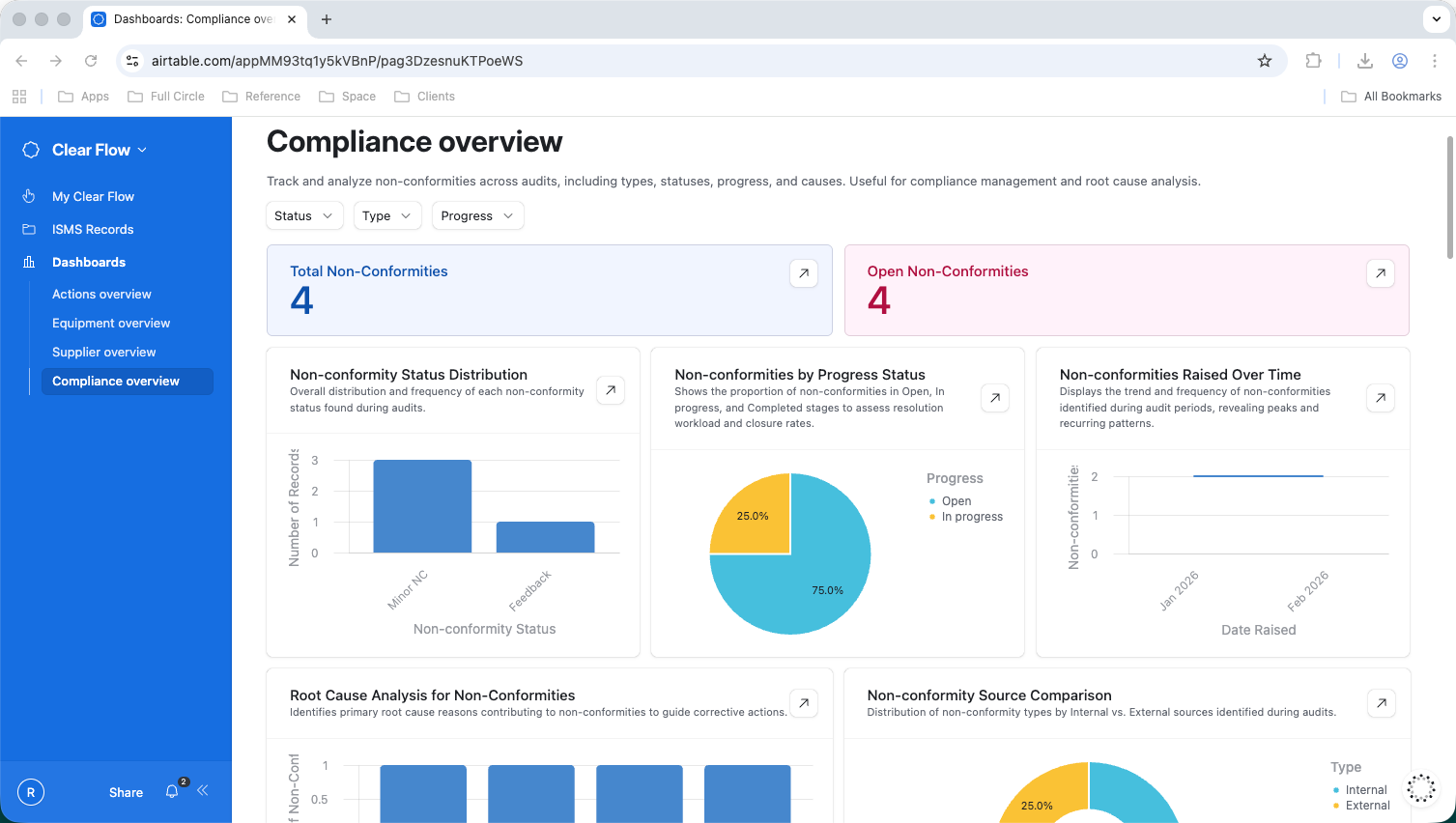Expand Root Cause Analysis chart
This screenshot has height=823, width=1456.
804,703
